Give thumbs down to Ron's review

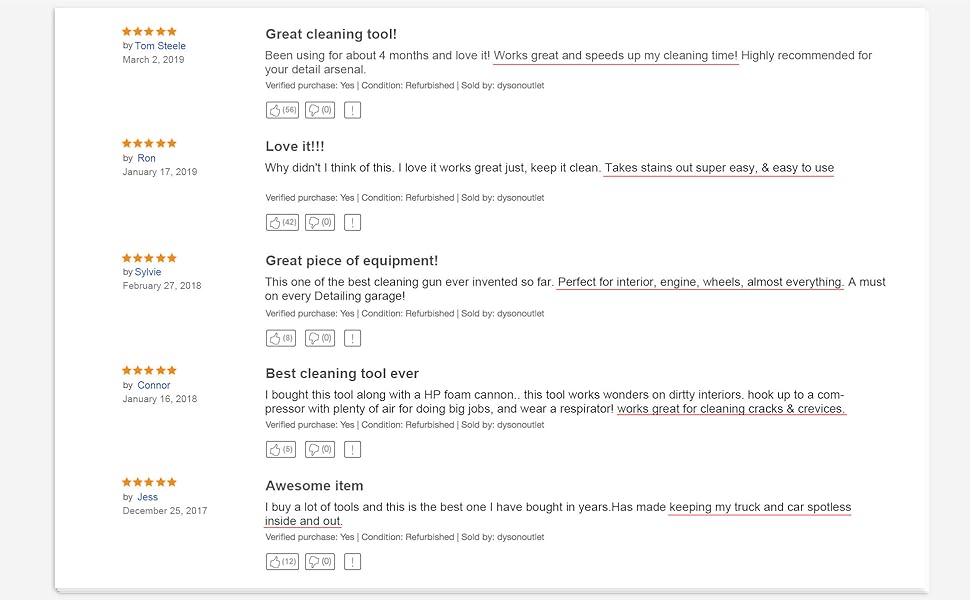[319, 222]
